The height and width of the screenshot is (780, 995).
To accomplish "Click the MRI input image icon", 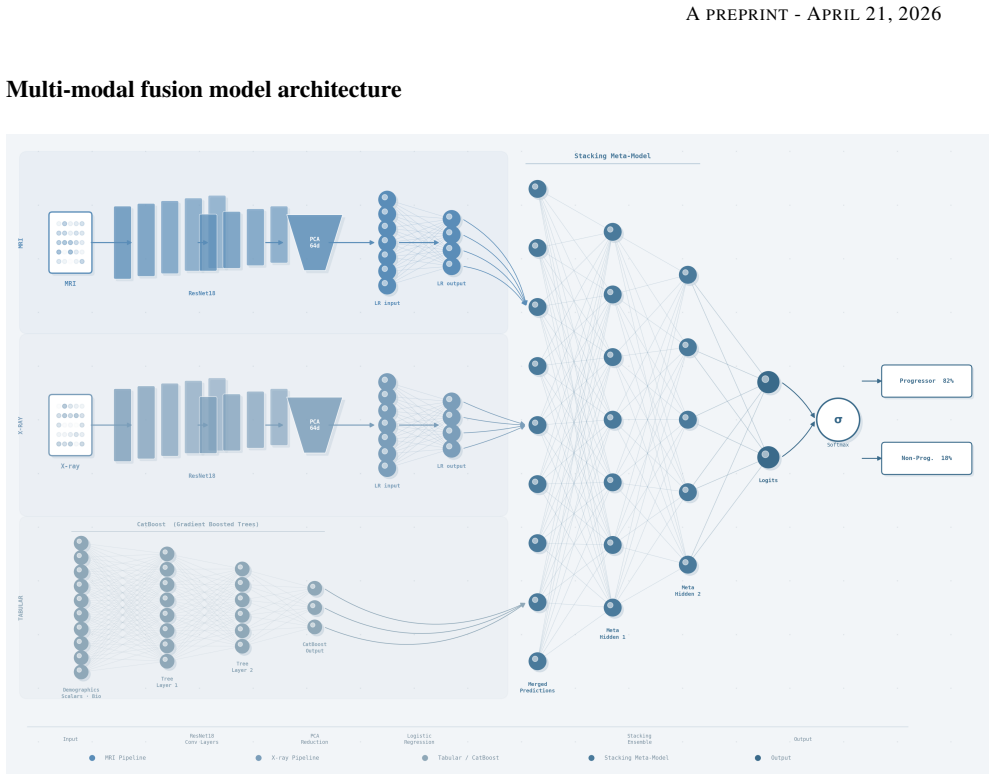I will pyautogui.click(x=70, y=242).
